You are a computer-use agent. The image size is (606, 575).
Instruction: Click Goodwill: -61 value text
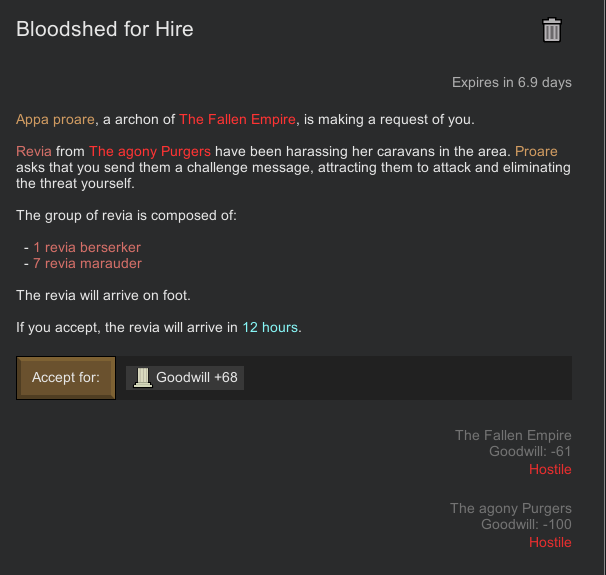pyautogui.click(x=530, y=452)
